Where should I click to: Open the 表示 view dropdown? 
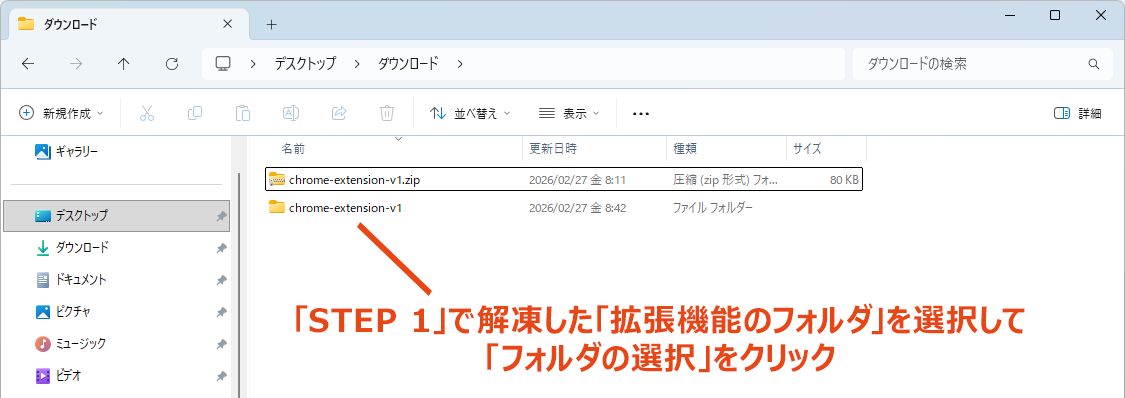tap(569, 113)
